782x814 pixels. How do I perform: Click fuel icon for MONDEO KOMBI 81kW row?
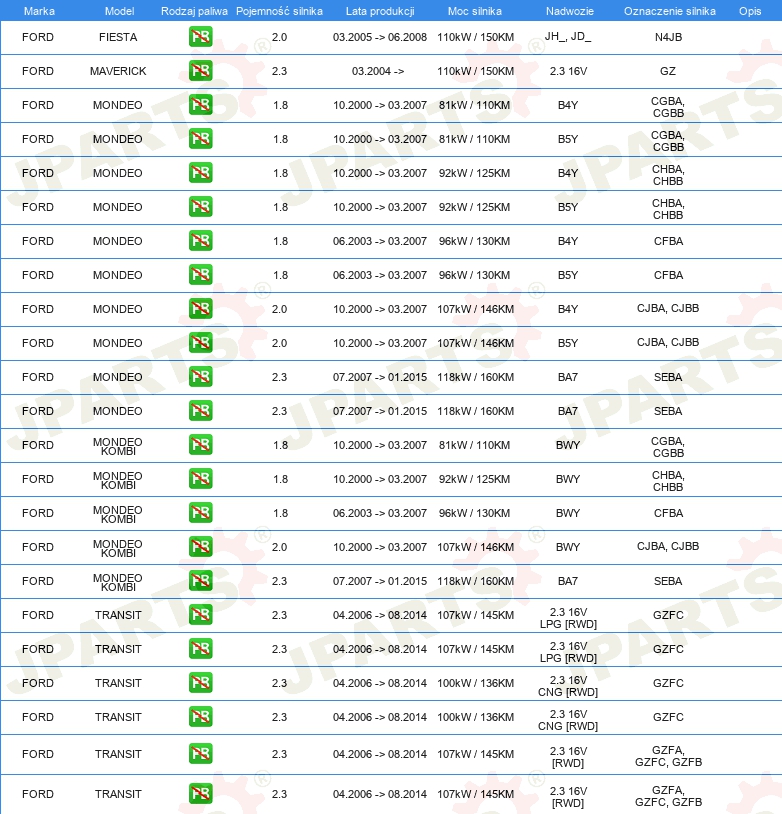click(200, 445)
